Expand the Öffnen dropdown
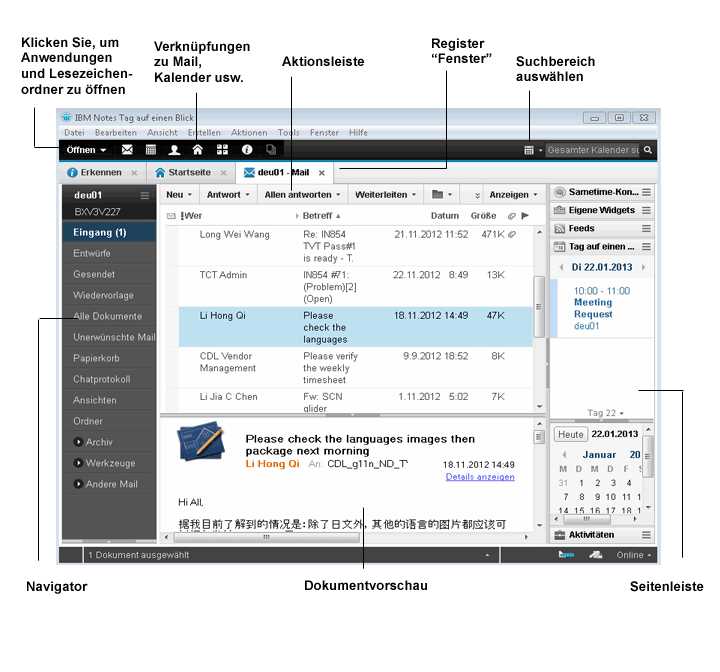Viewport: 720px width, 672px height. coord(86,150)
